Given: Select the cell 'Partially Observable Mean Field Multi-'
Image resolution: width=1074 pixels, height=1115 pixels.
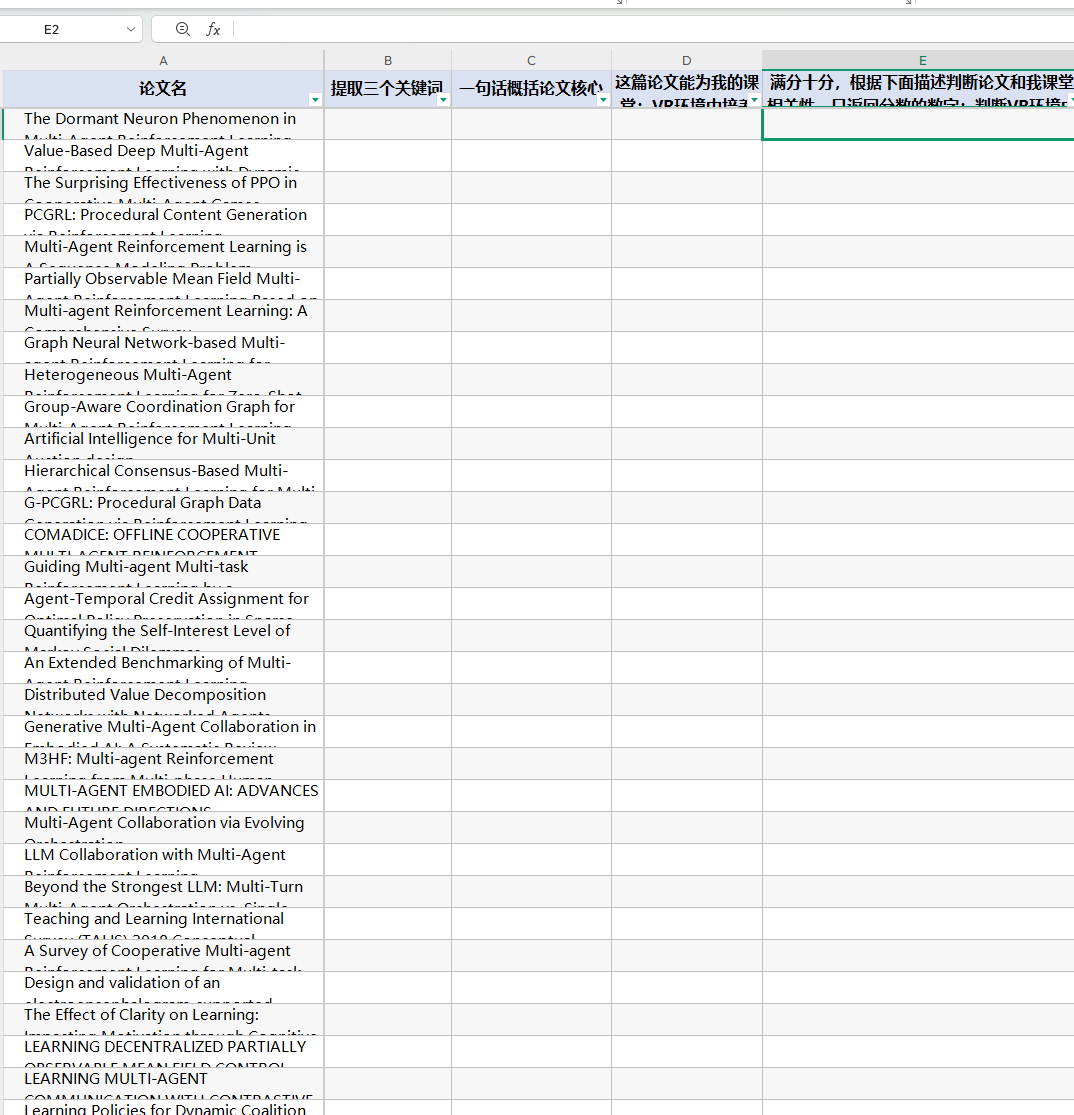Looking at the screenshot, I should [163, 284].
